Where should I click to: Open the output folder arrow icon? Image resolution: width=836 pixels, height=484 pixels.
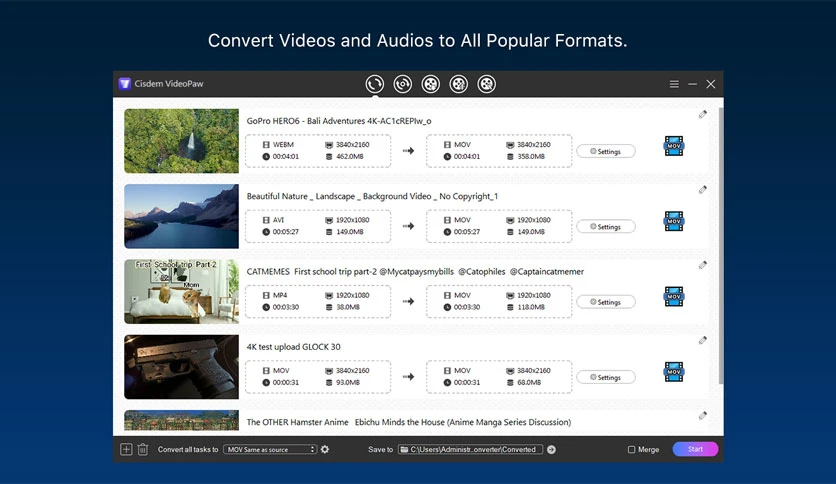pyautogui.click(x=551, y=449)
